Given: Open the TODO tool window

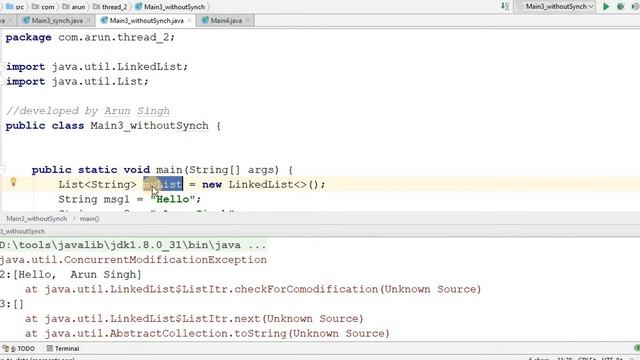Looking at the screenshot, I should coord(19,349).
